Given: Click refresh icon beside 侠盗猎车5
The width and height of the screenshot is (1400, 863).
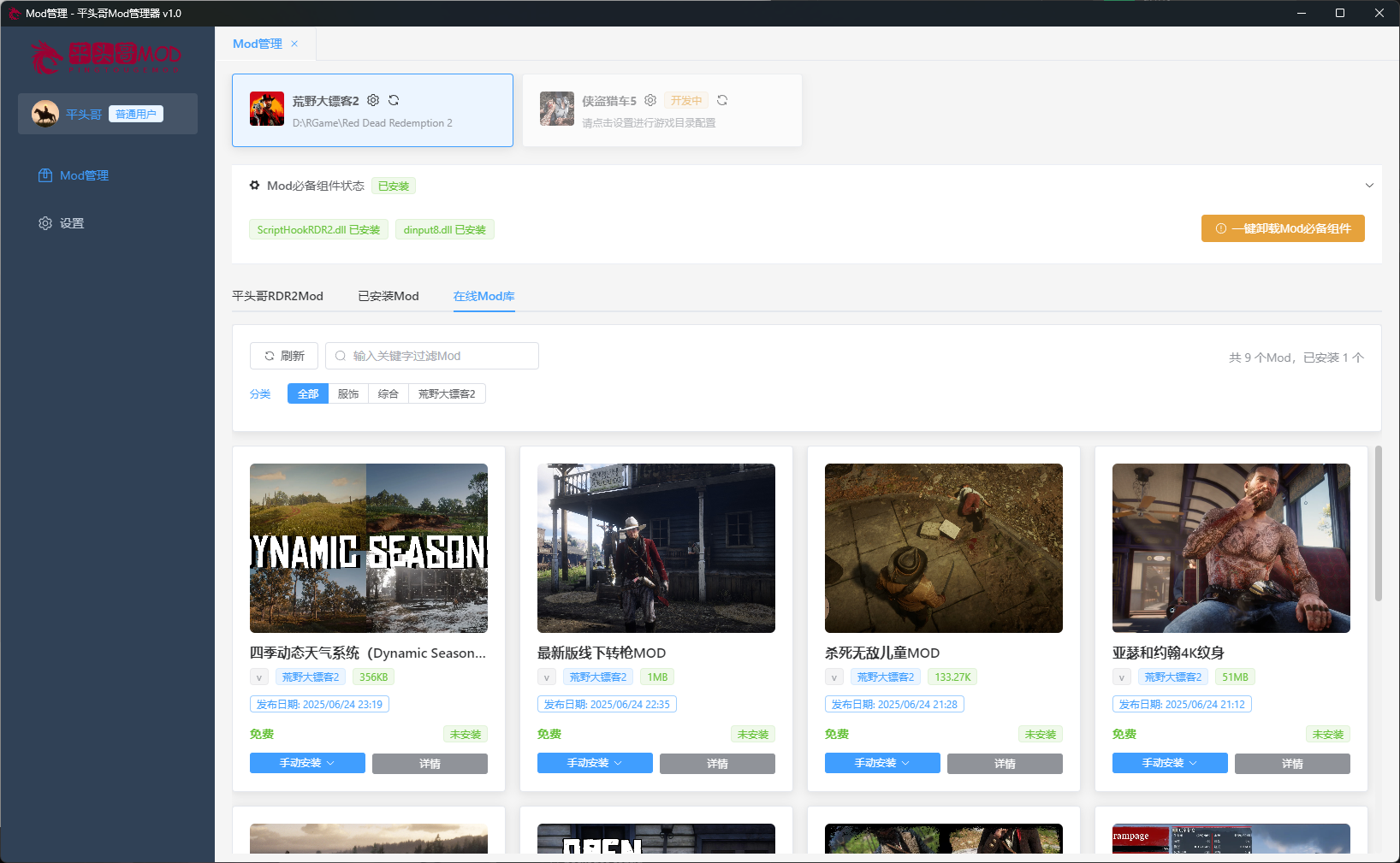Looking at the screenshot, I should tap(722, 100).
